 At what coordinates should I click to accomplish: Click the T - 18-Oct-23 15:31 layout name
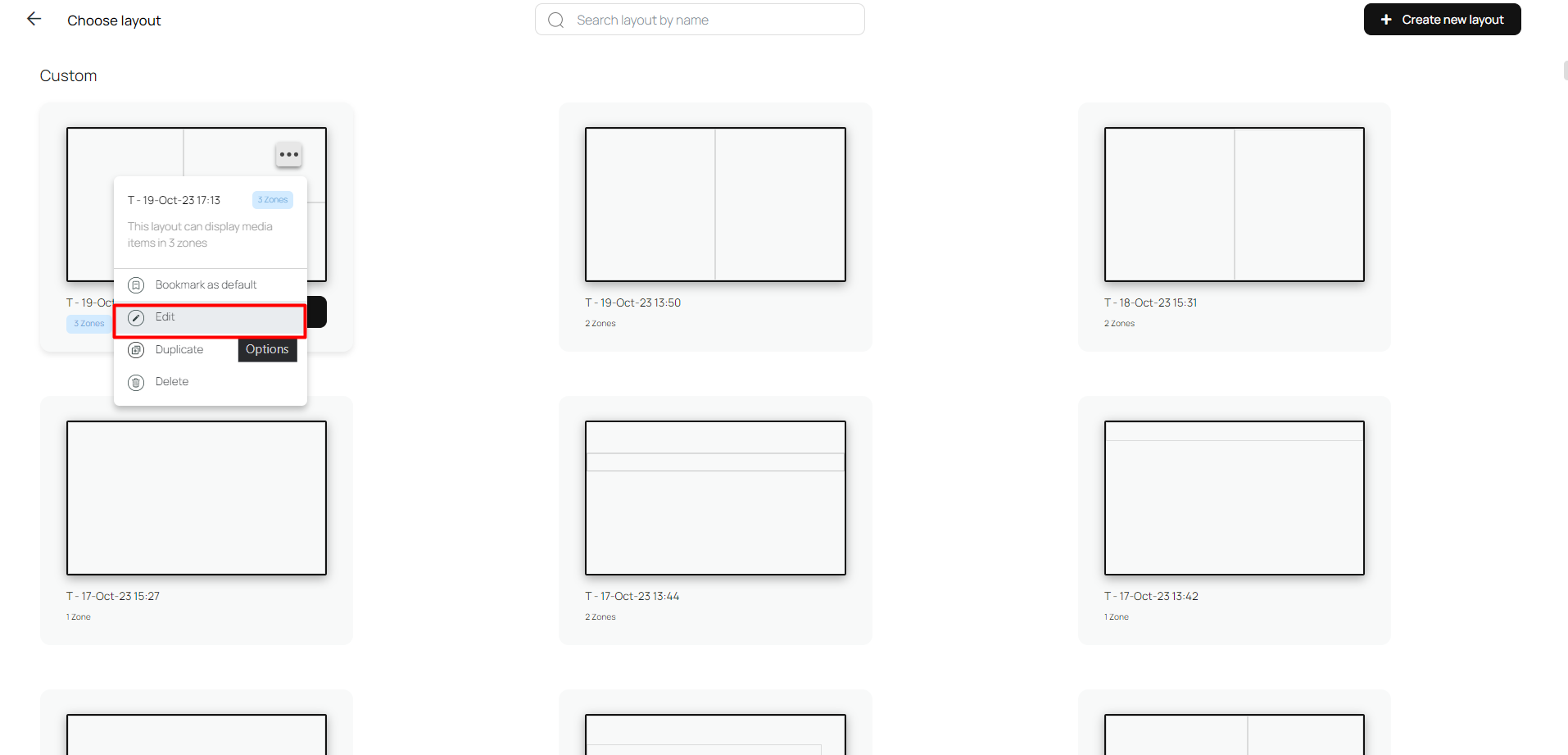[1150, 302]
